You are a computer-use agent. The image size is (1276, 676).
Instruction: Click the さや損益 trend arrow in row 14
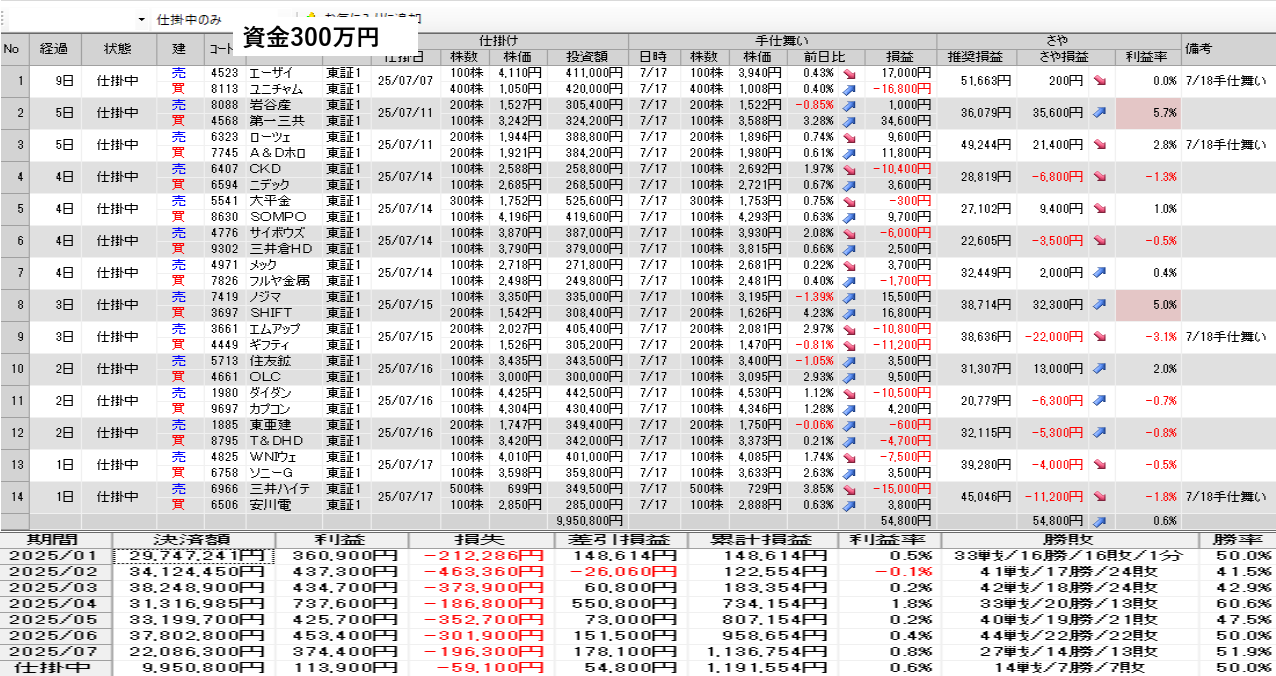[1099, 497]
